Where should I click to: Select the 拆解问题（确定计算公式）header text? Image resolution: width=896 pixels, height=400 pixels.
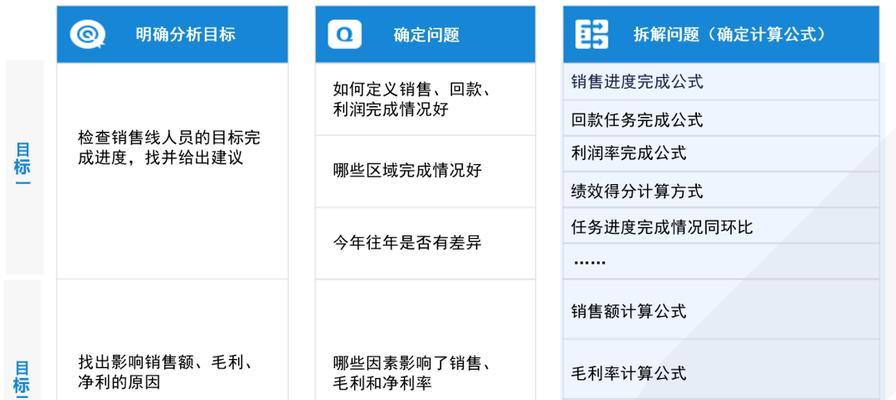coord(730,34)
